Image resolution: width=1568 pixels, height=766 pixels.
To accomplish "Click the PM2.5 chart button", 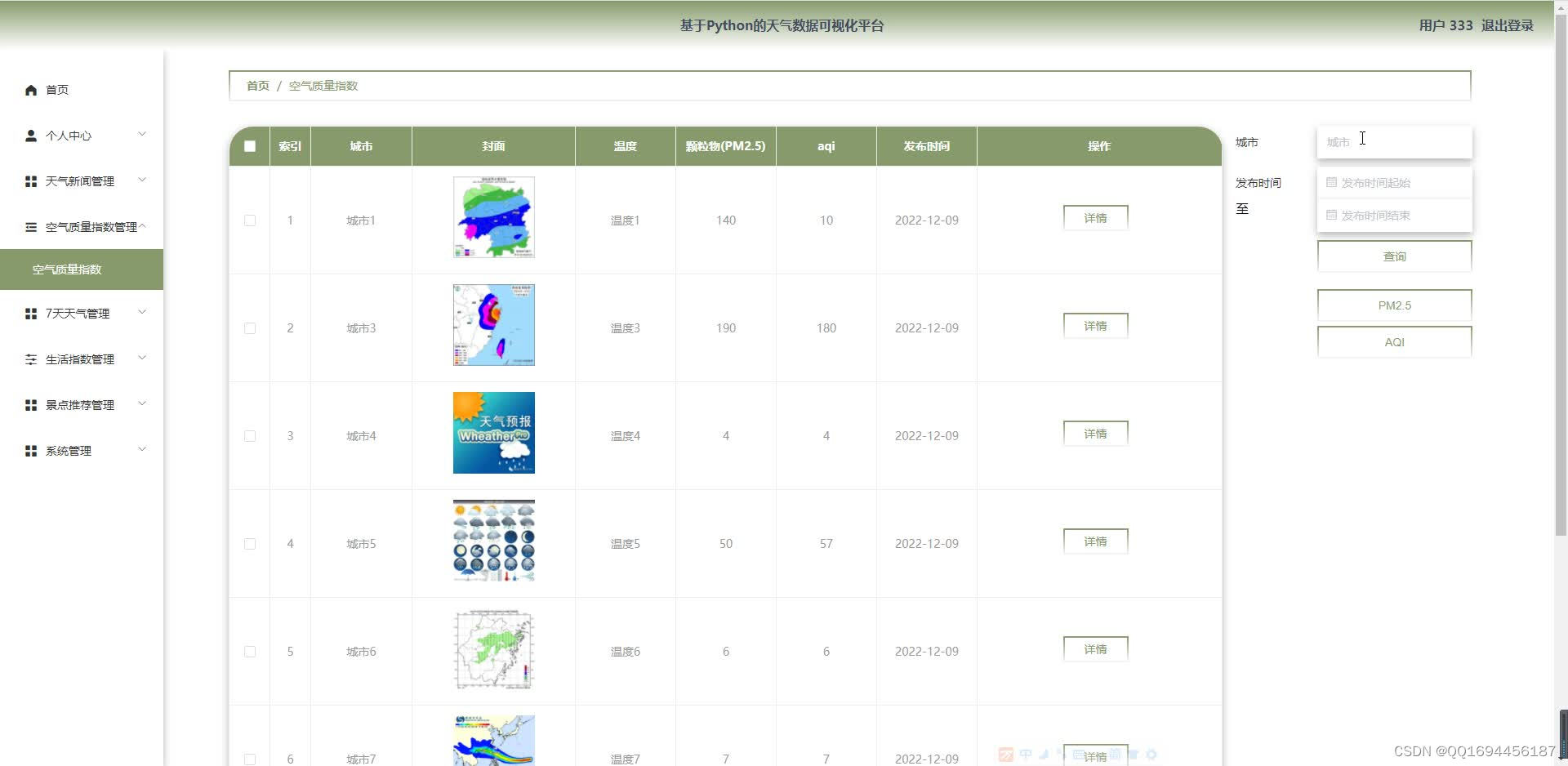I will pyautogui.click(x=1394, y=305).
